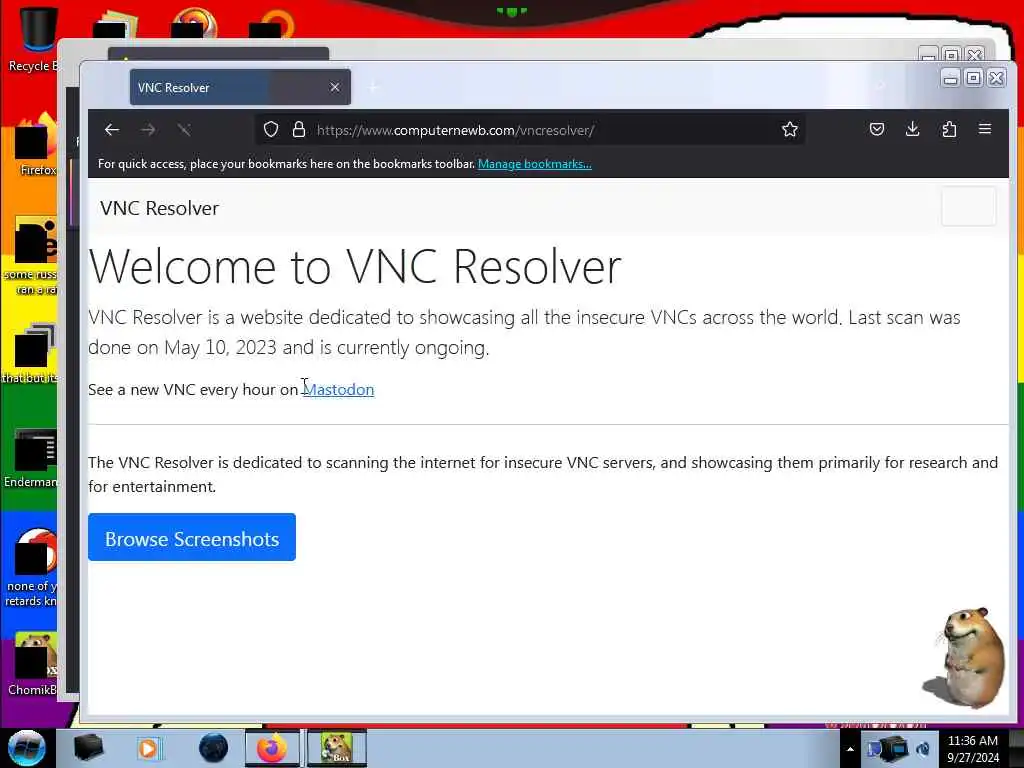The image size is (1024, 768).
Task: Open the Extensions puzzle icon
Action: (x=949, y=129)
